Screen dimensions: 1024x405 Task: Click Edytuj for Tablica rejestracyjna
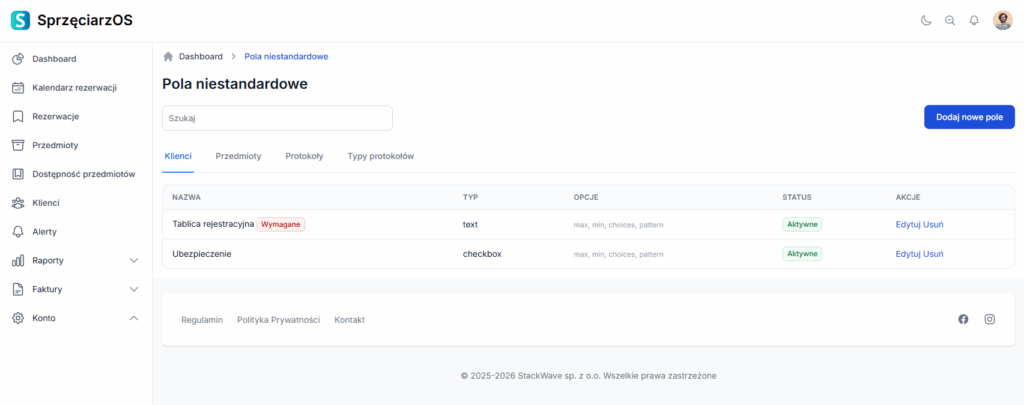(907, 225)
